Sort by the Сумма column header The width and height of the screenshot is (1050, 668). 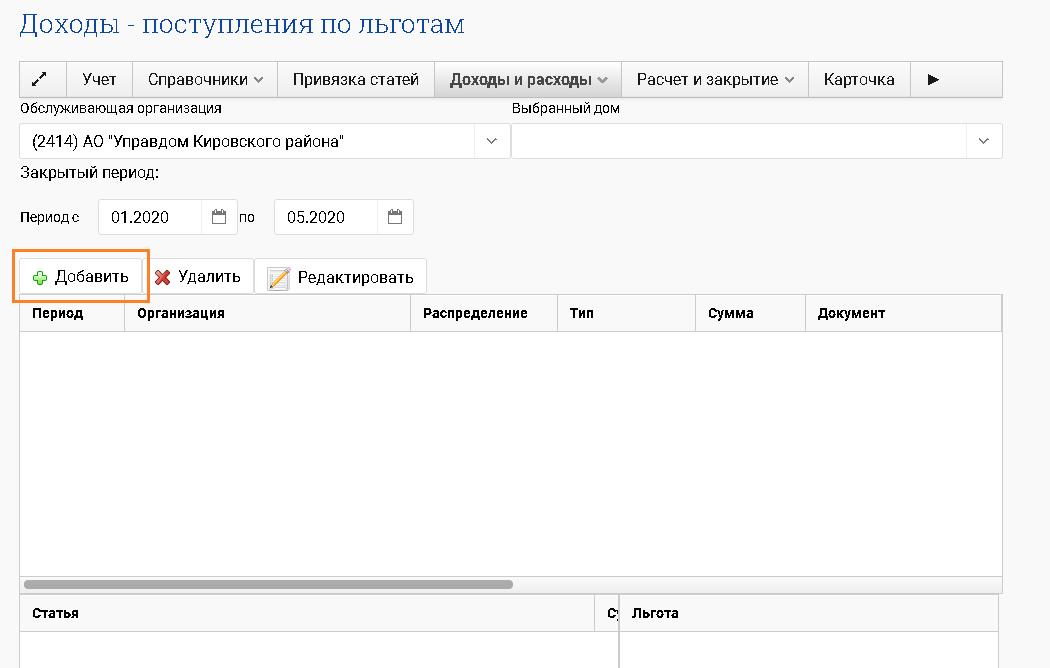pos(730,313)
